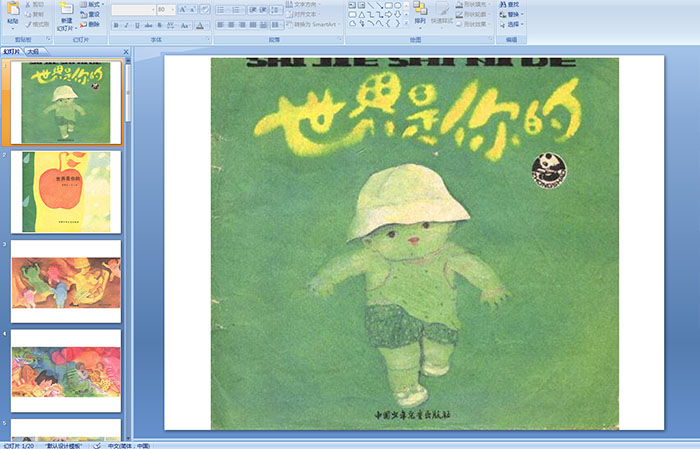The height and width of the screenshot is (449, 700).
Task: Select slide 3 thumbnail
Action: point(66,281)
